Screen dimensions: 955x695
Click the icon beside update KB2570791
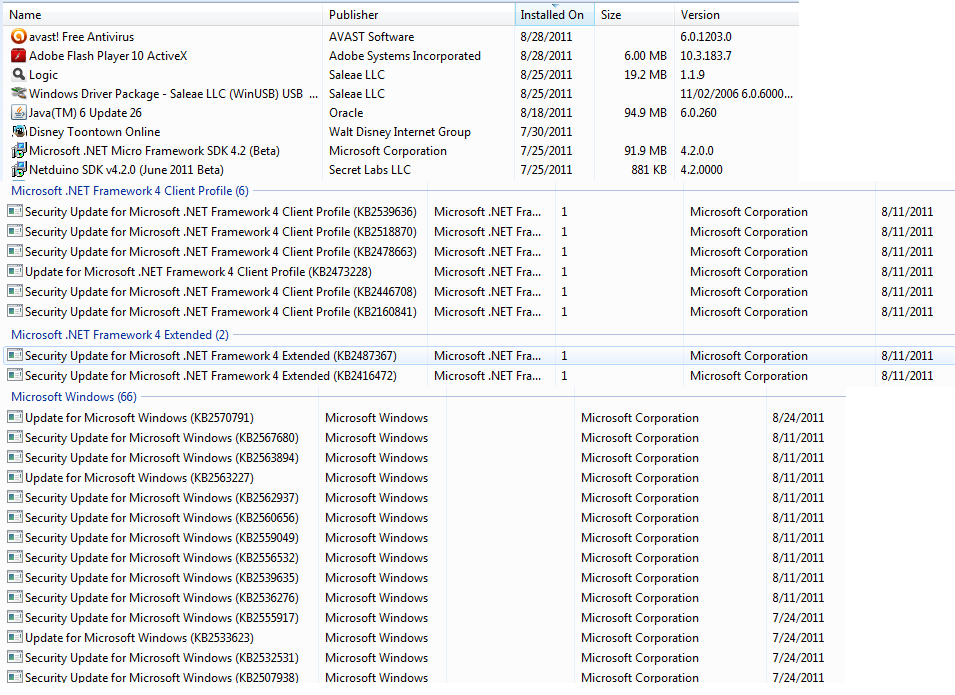tap(15, 417)
